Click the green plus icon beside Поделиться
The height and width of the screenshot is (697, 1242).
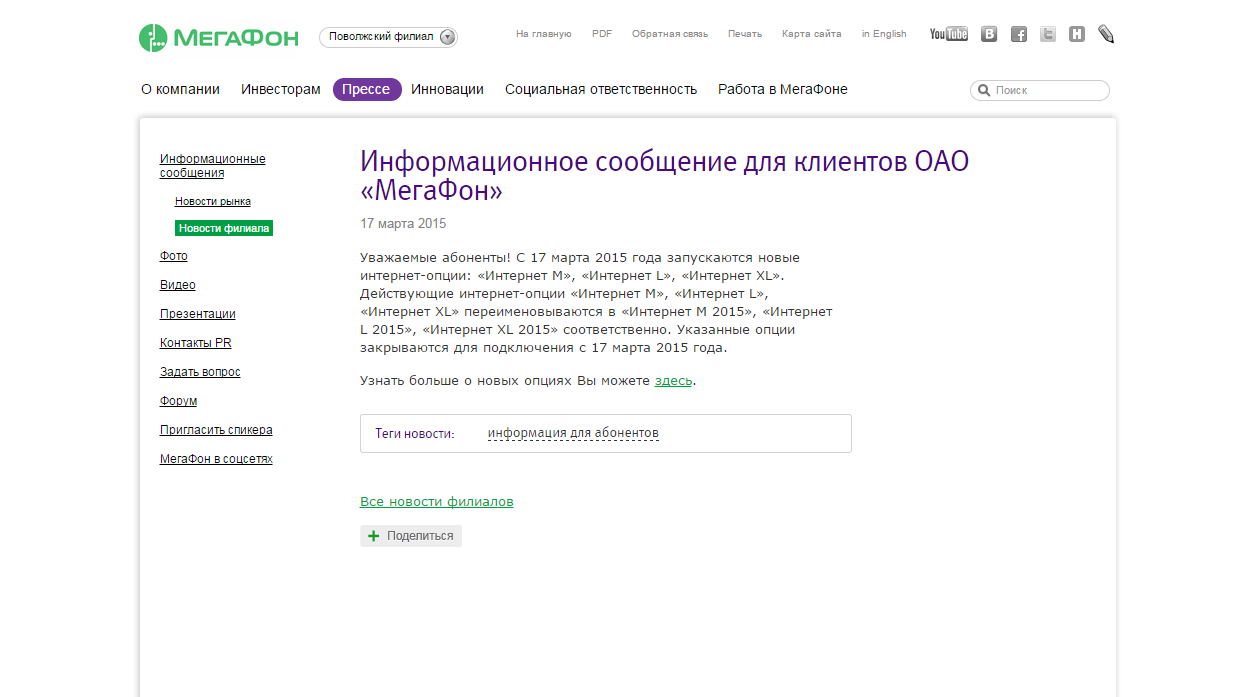[374, 536]
